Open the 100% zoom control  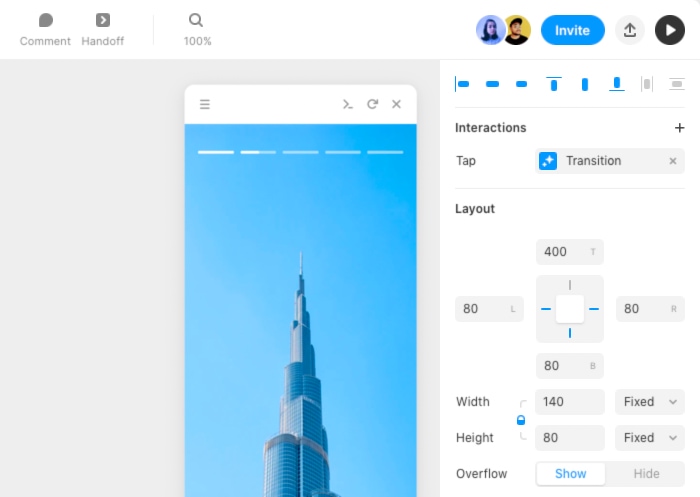[x=197, y=30]
